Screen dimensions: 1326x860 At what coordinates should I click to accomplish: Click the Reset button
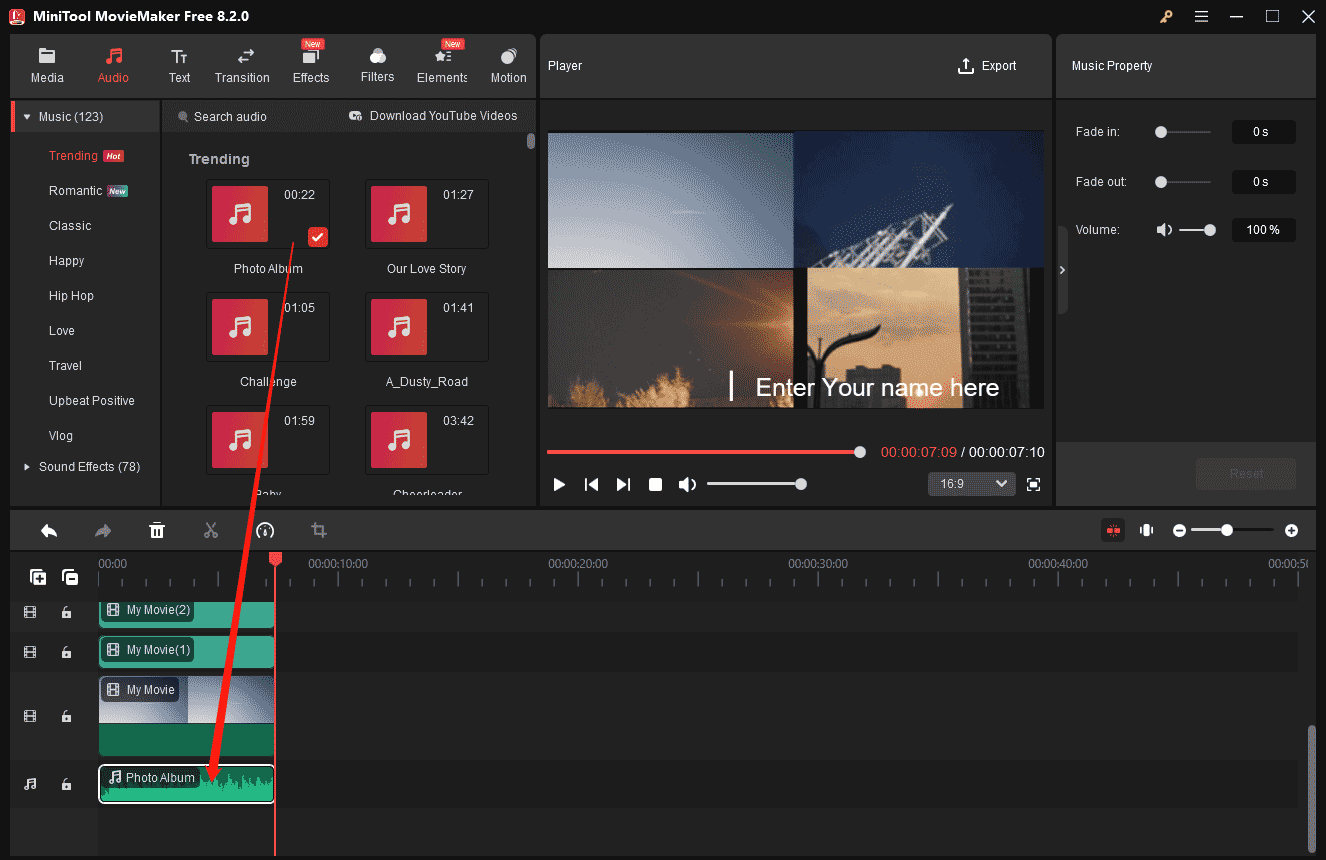point(1246,474)
